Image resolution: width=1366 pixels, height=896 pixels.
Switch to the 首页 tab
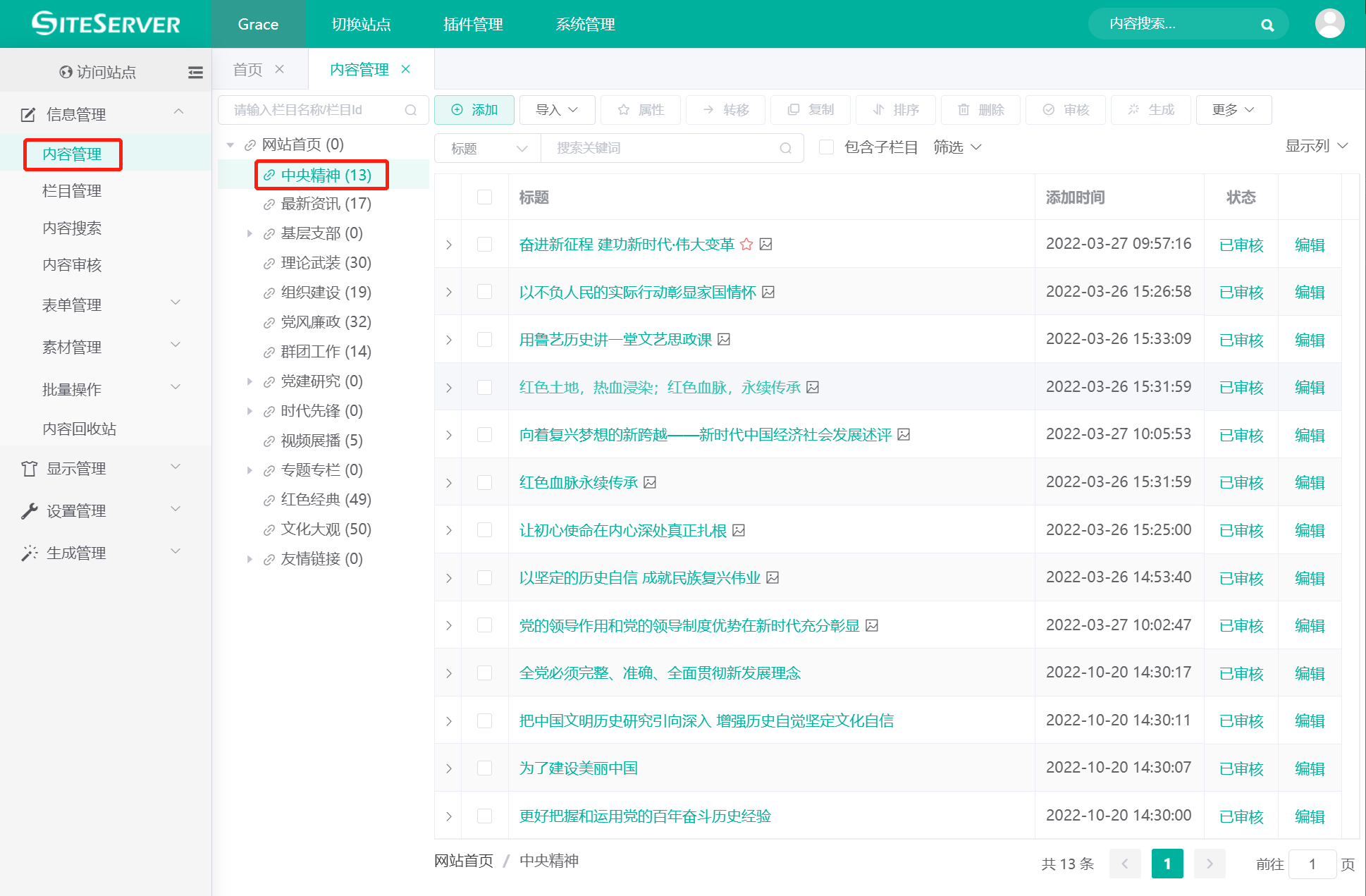pos(247,69)
